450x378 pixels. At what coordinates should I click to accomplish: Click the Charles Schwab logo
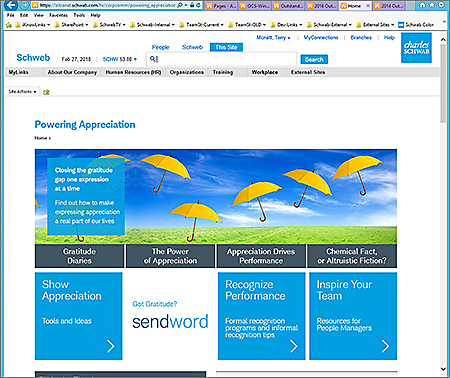pos(416,48)
